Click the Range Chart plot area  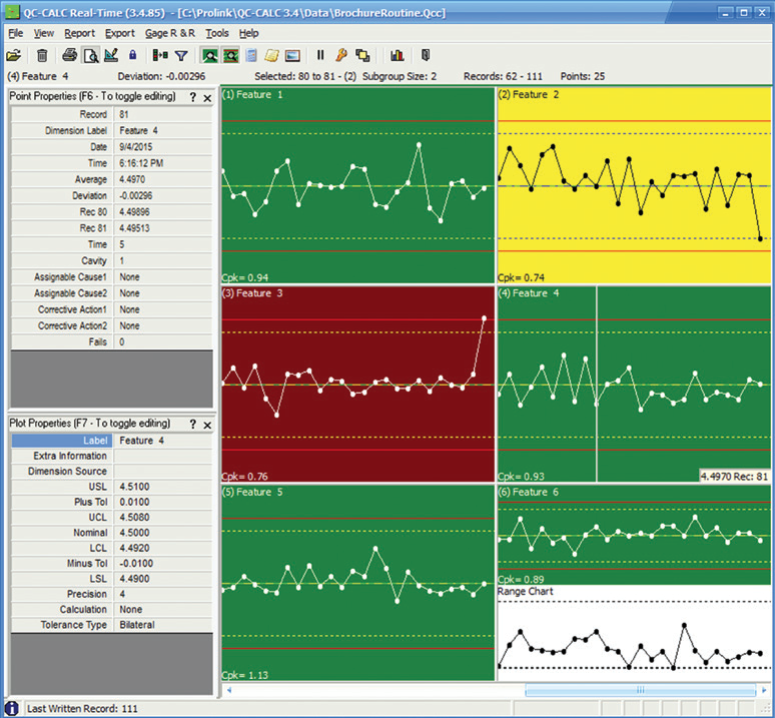point(634,634)
